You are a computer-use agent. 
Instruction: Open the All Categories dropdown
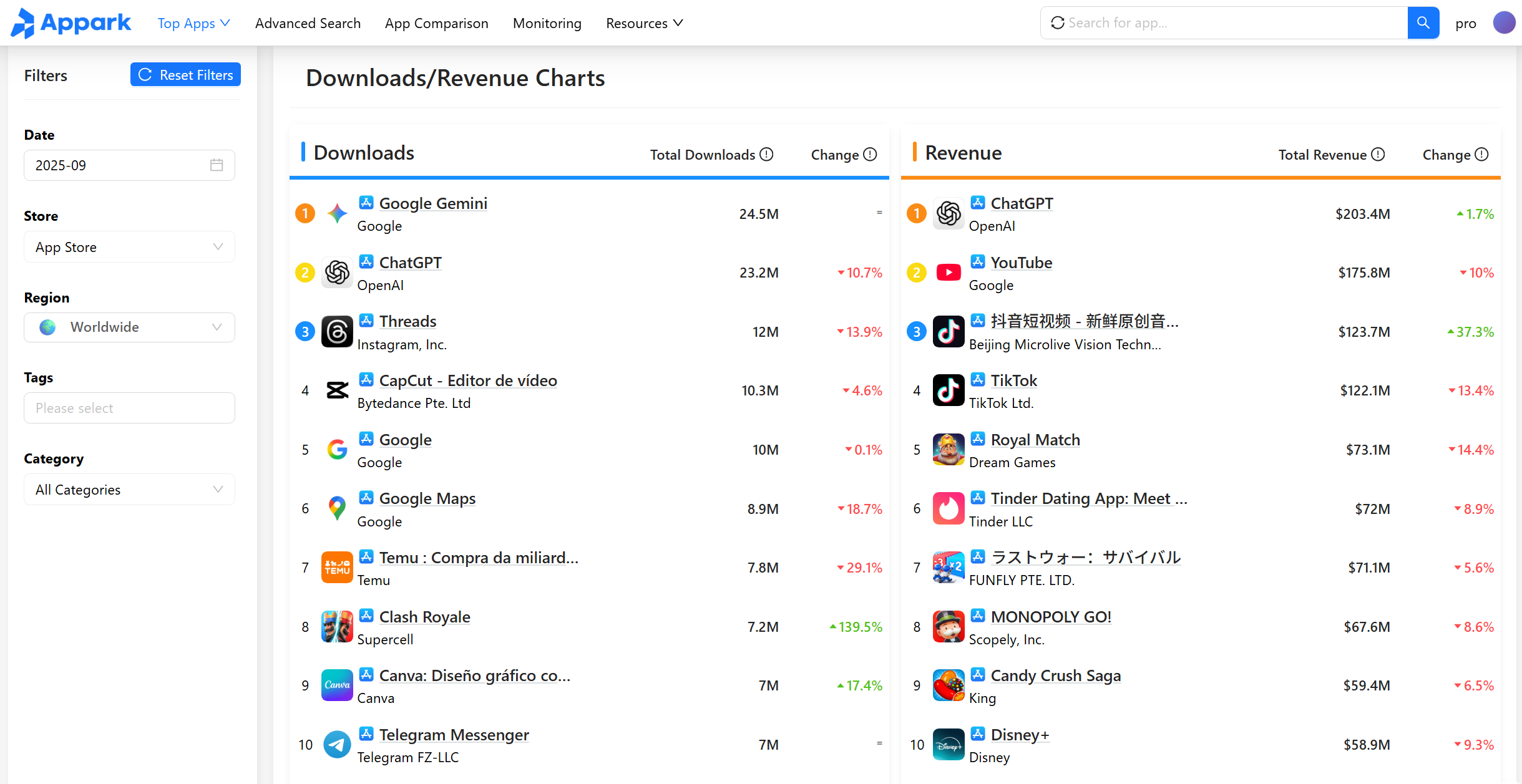(129, 490)
